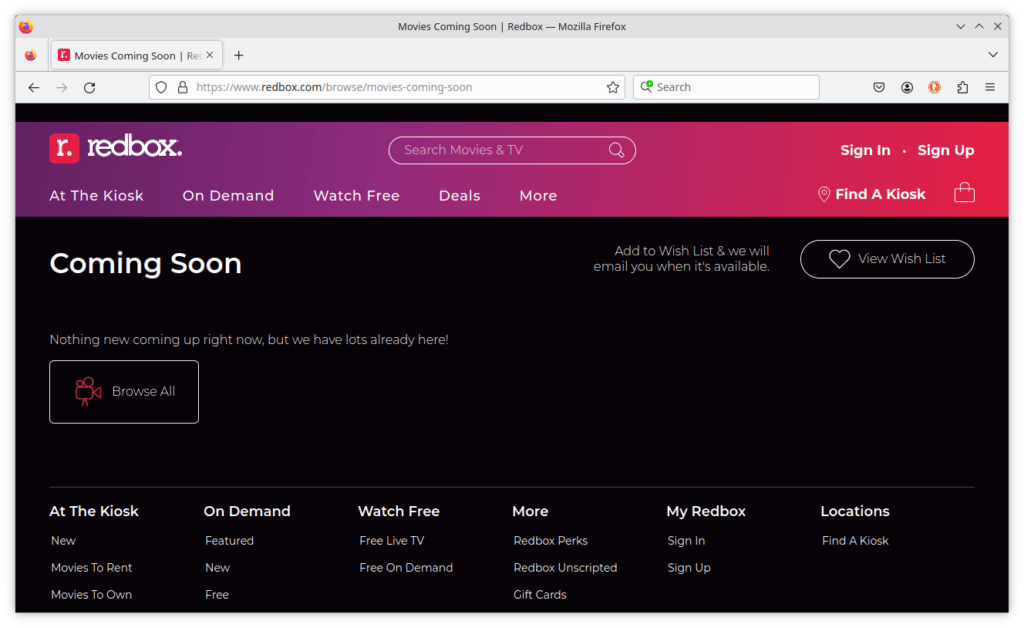
Task: Go back with the browser back arrow
Action: (x=34, y=87)
